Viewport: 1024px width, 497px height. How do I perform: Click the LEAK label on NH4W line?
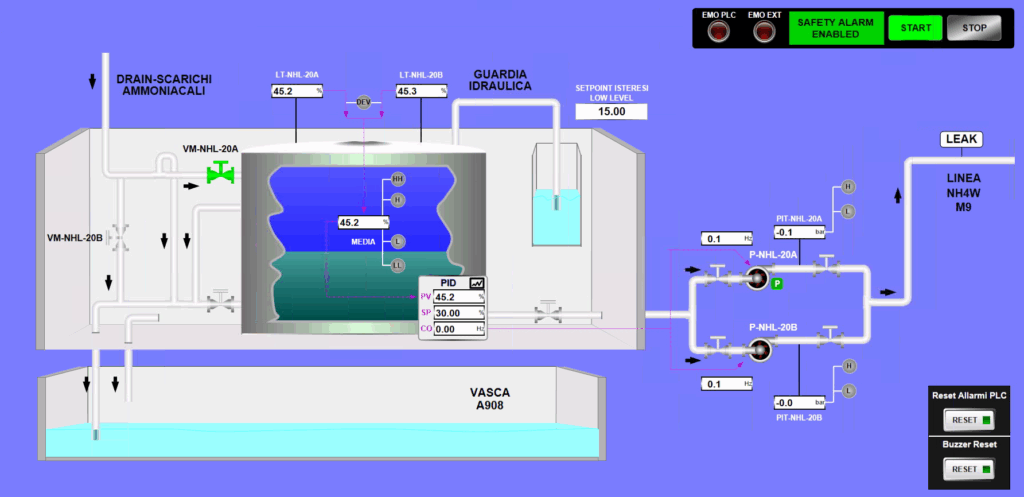point(965,139)
